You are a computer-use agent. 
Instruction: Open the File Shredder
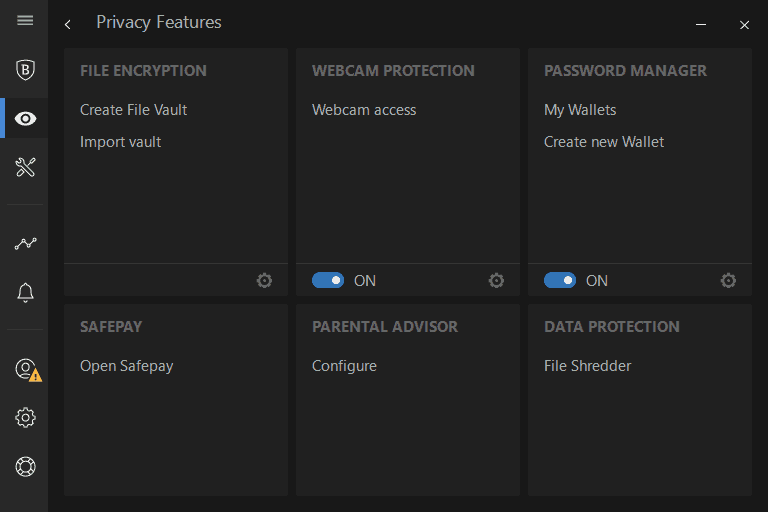[588, 366]
